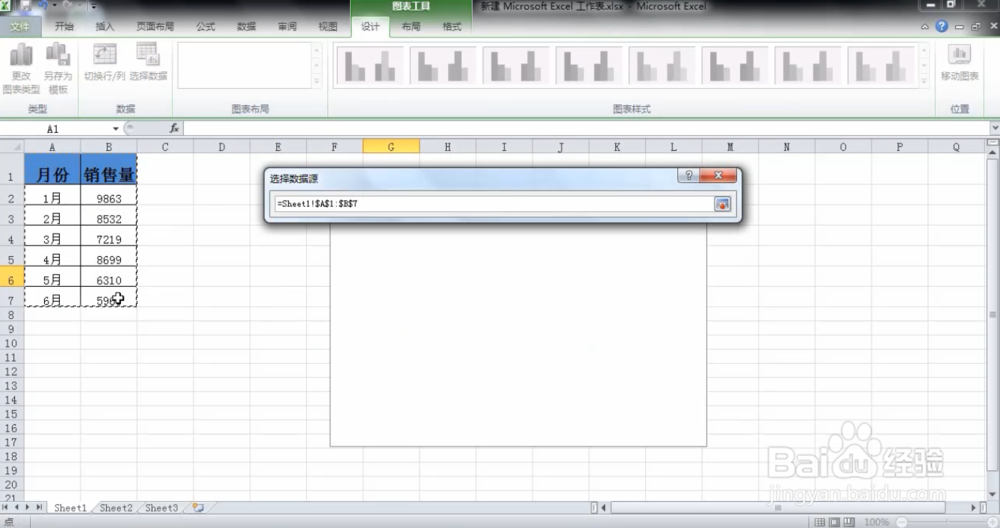Image resolution: width=1000 pixels, height=528 pixels.
Task: Switch to Normal view in status bar
Action: [820, 522]
